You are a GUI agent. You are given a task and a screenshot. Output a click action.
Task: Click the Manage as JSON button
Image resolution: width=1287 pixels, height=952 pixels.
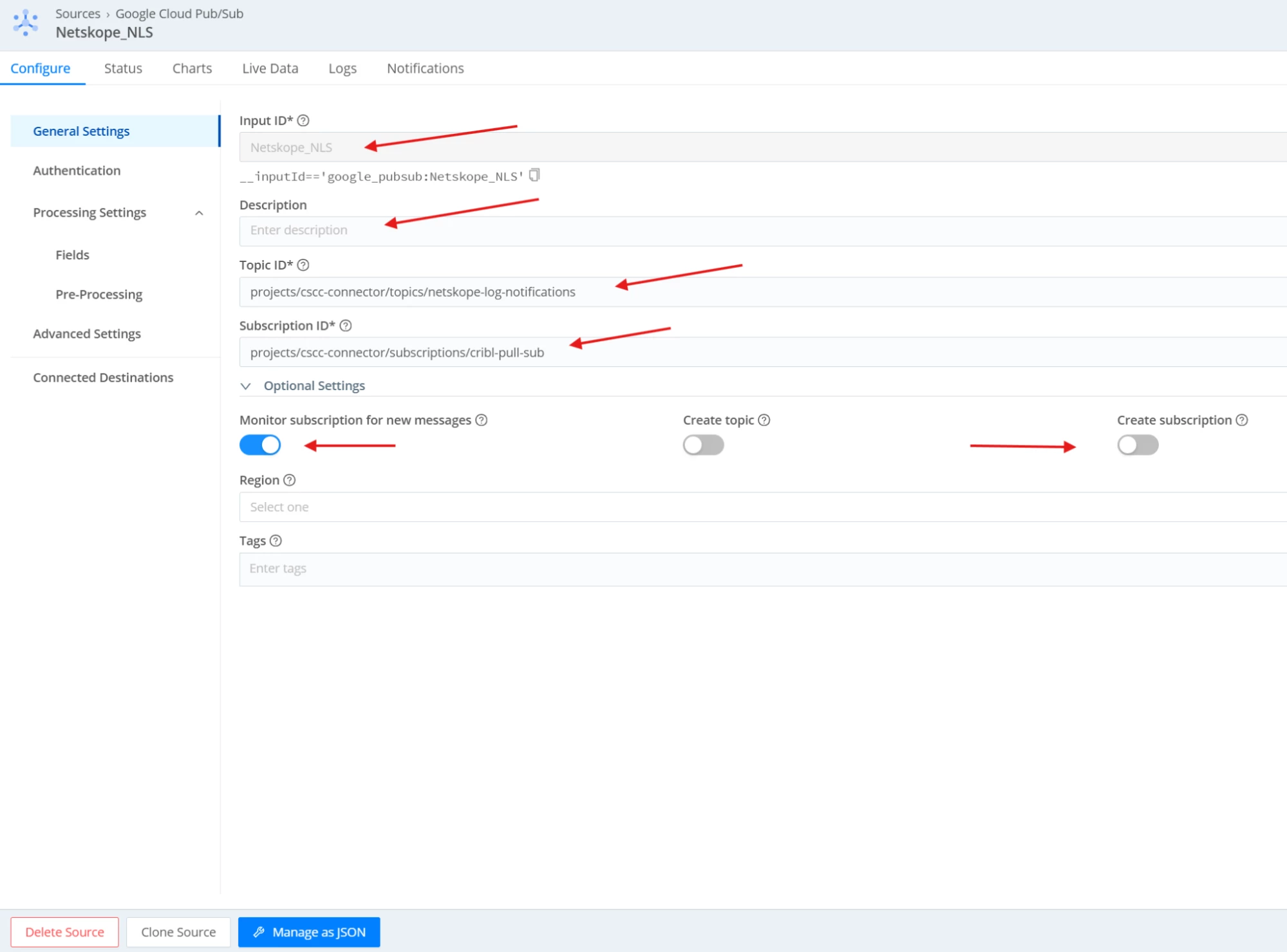click(x=309, y=932)
